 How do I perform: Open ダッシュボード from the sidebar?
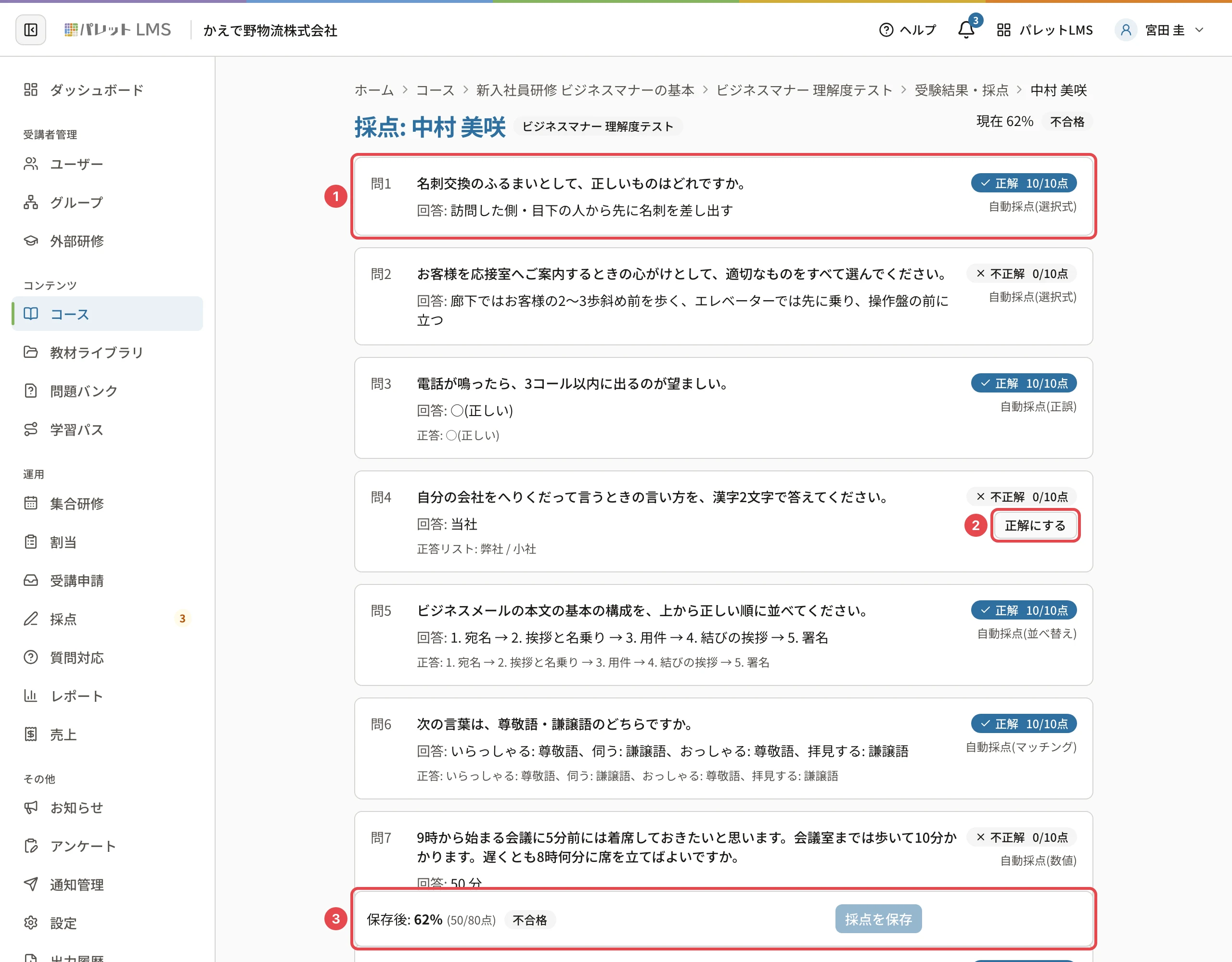107,89
